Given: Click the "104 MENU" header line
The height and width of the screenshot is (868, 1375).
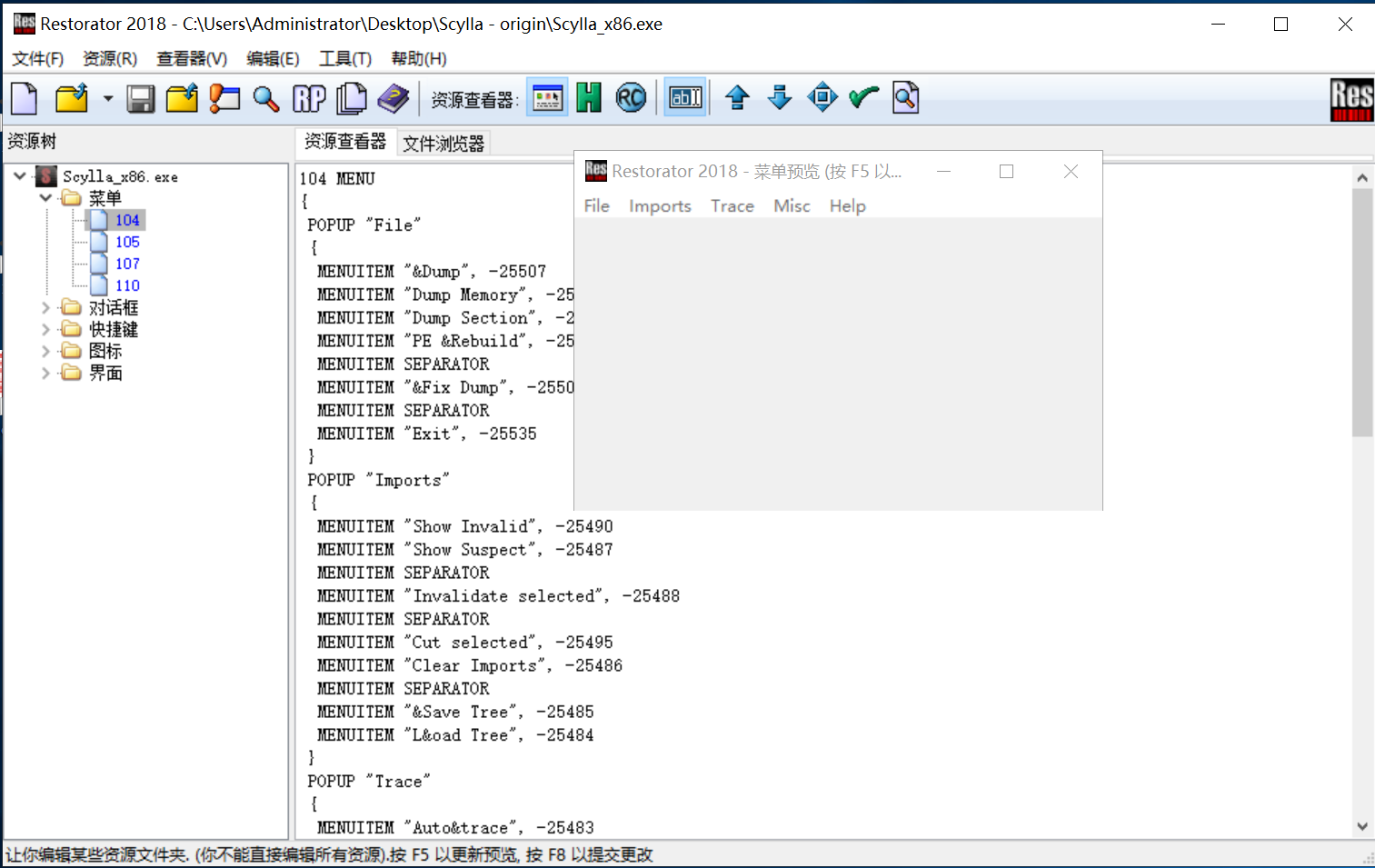Looking at the screenshot, I should [337, 179].
